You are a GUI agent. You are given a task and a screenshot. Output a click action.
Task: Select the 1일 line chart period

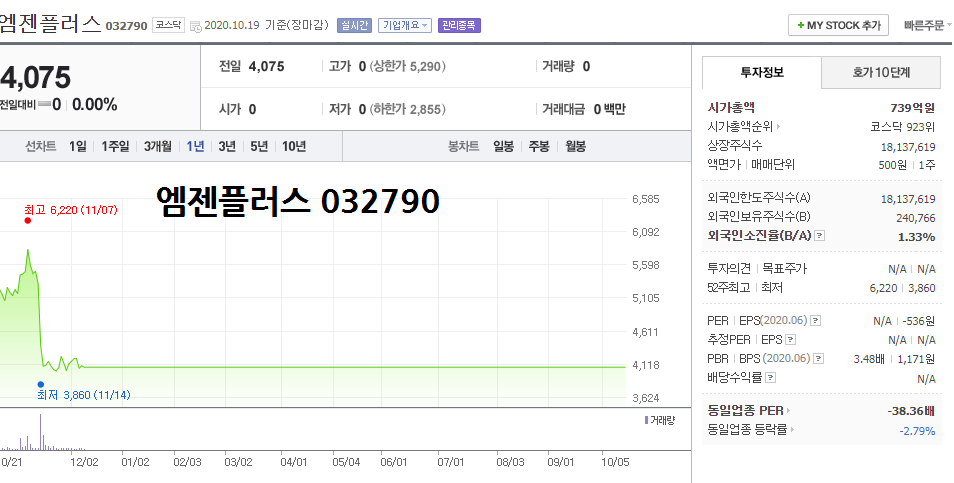(x=77, y=147)
